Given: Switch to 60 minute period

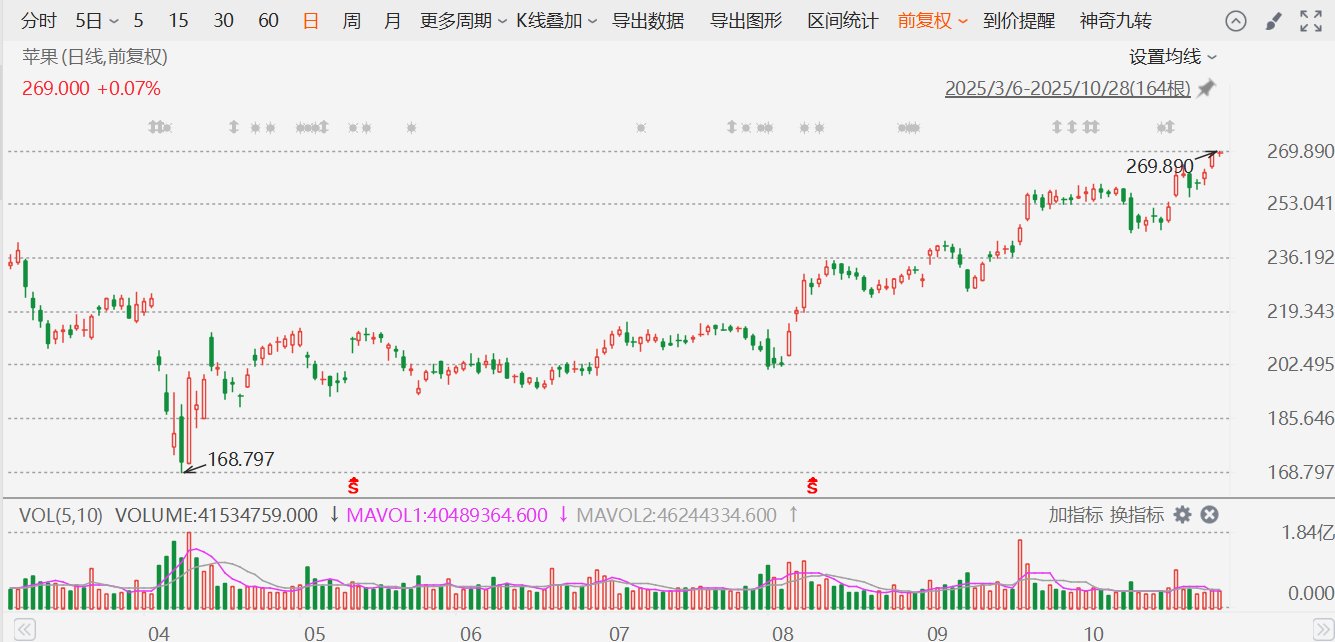Looking at the screenshot, I should 268,21.
